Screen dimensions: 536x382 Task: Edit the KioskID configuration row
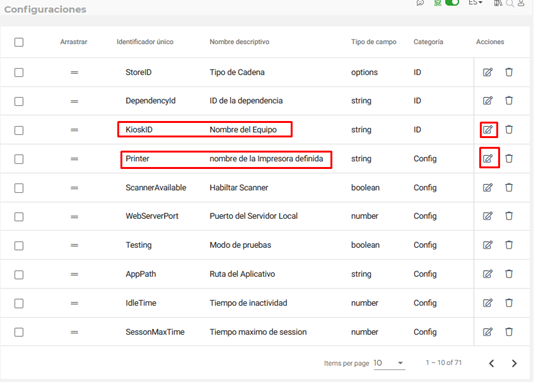pyautogui.click(x=488, y=130)
